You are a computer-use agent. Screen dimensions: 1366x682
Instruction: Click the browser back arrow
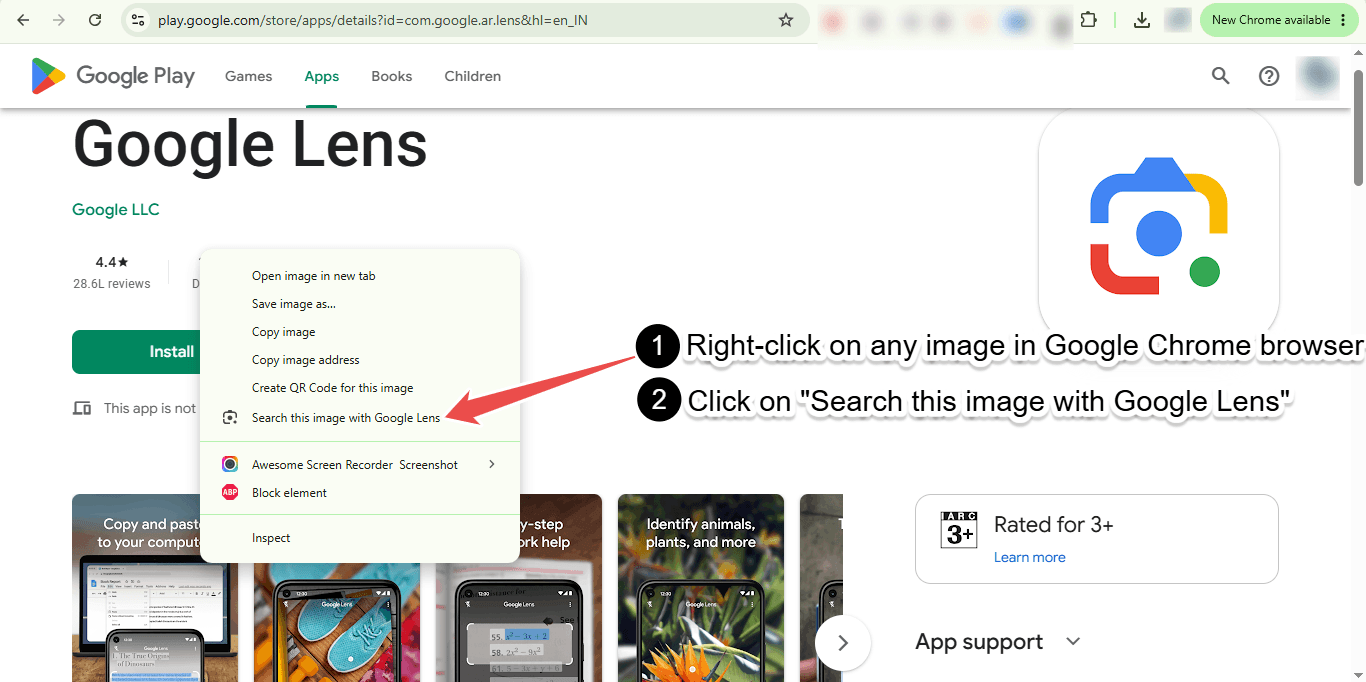tap(23, 20)
